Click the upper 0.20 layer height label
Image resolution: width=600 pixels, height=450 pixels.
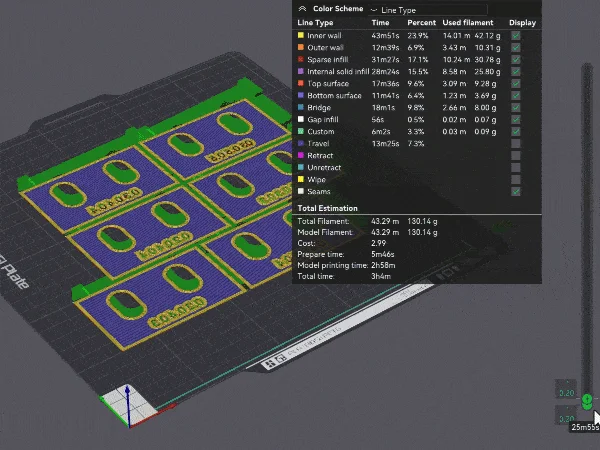click(x=566, y=393)
